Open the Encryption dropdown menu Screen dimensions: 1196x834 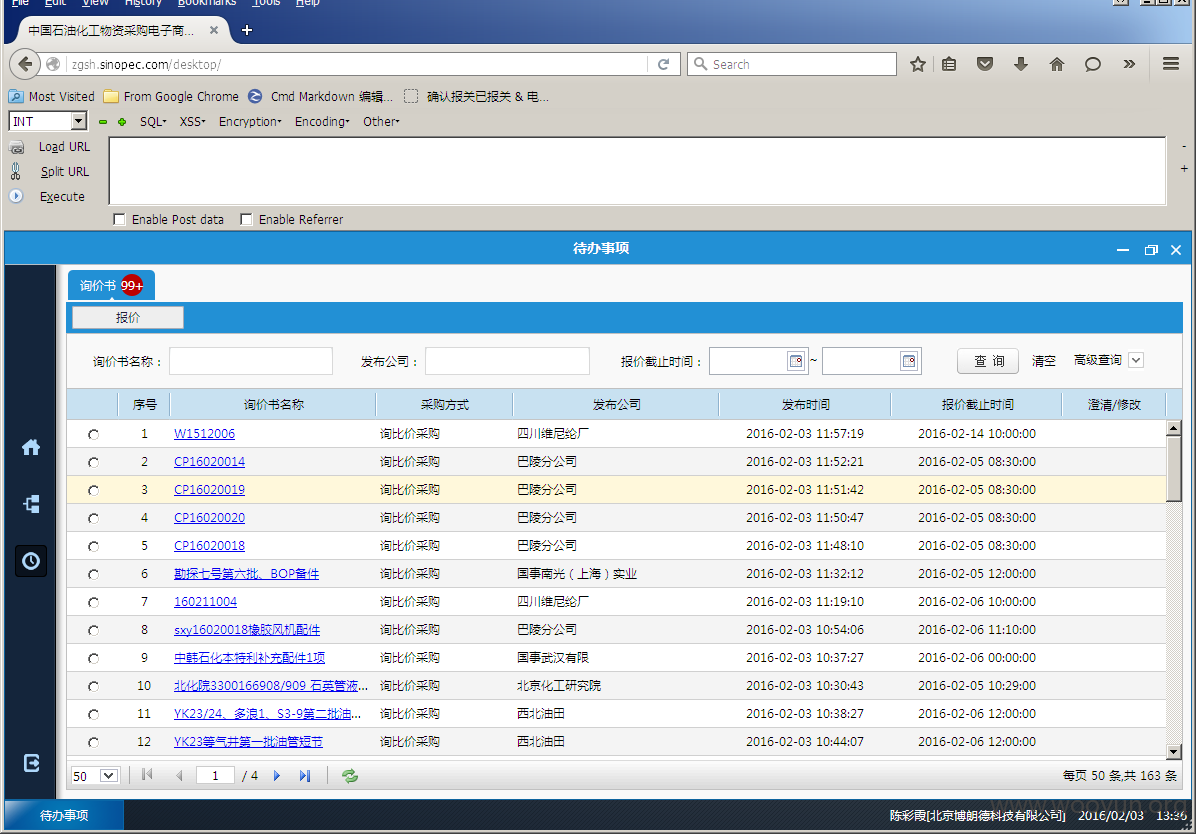pyautogui.click(x=250, y=121)
